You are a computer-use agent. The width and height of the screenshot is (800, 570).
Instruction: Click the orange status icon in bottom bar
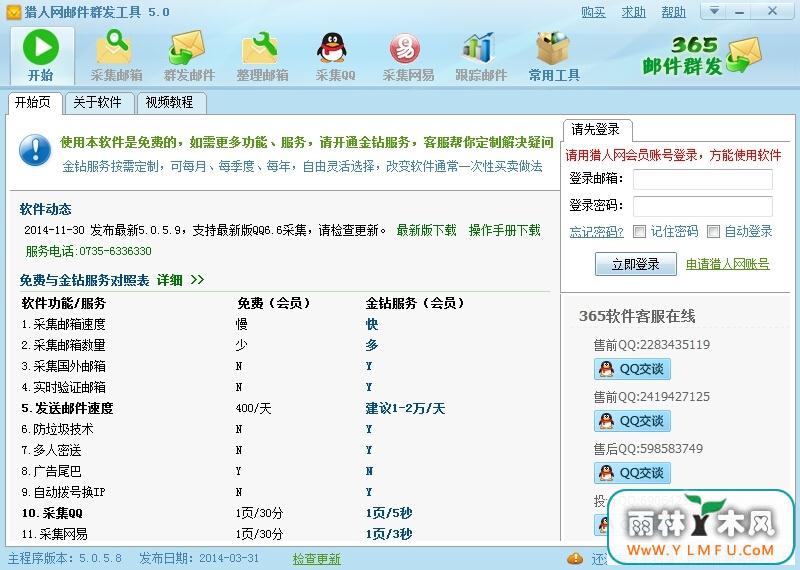click(574, 559)
